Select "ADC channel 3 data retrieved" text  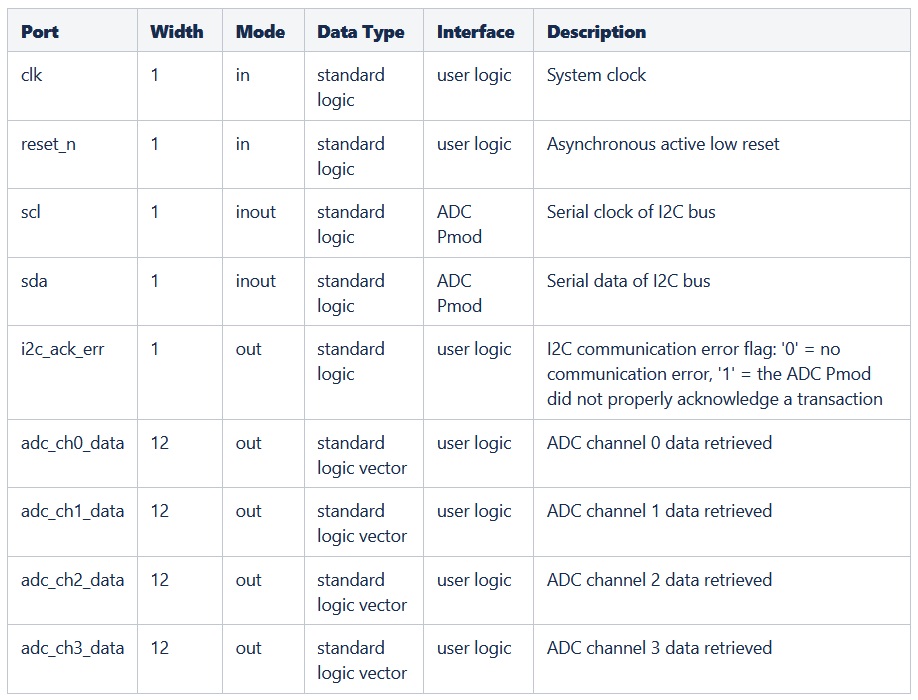tap(659, 648)
